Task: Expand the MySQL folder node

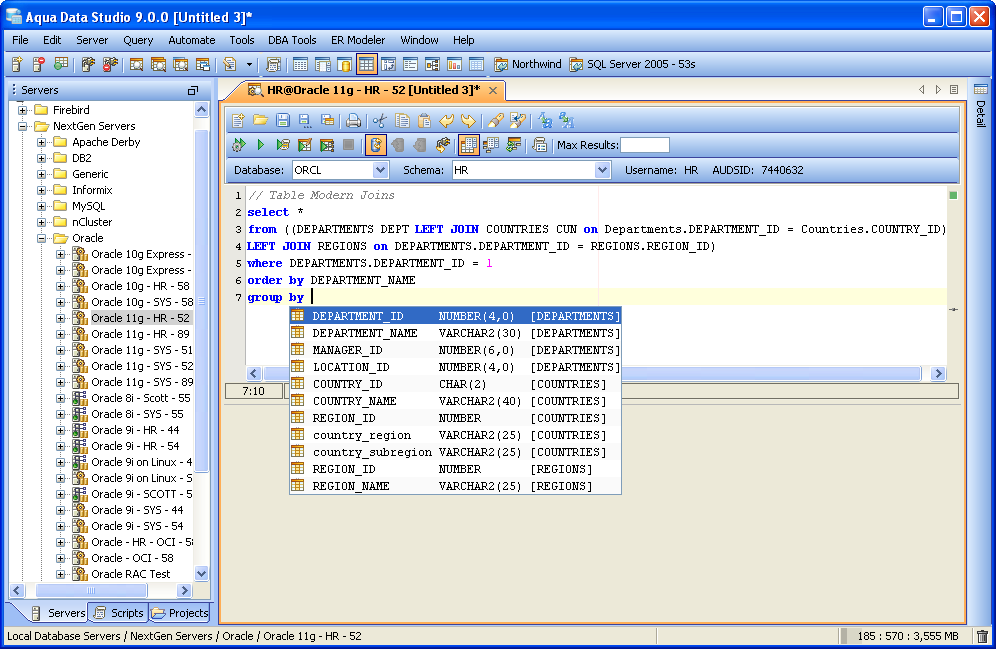Action: 41,206
